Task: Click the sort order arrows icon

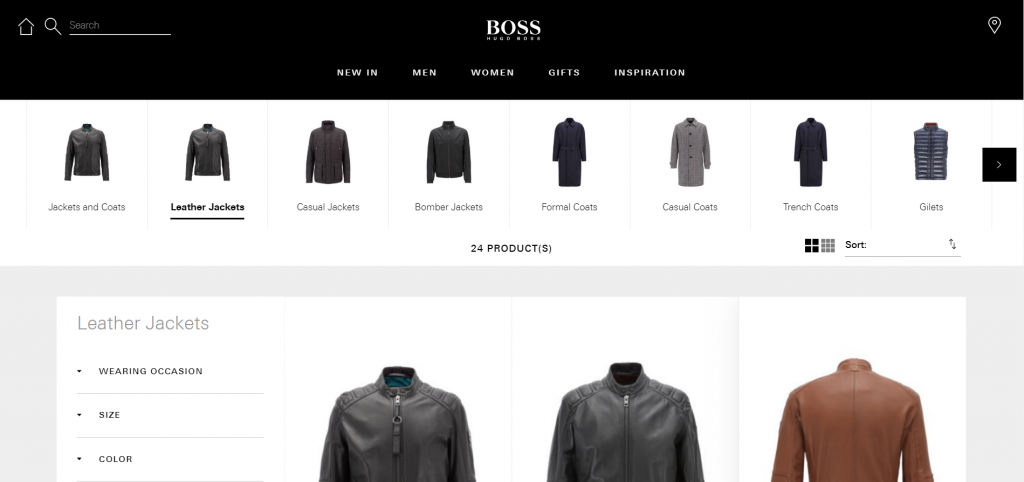Action: point(953,244)
